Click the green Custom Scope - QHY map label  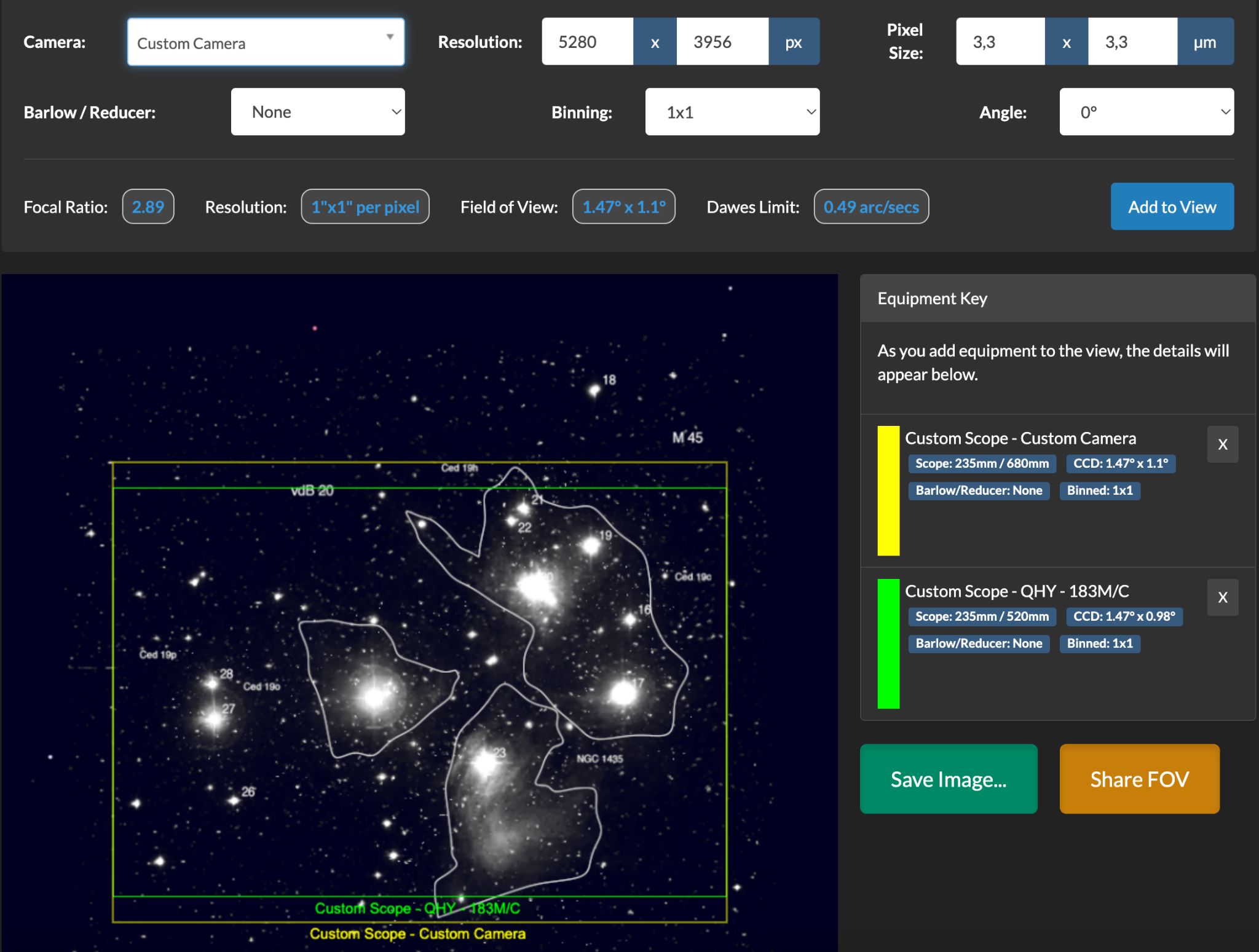[417, 908]
